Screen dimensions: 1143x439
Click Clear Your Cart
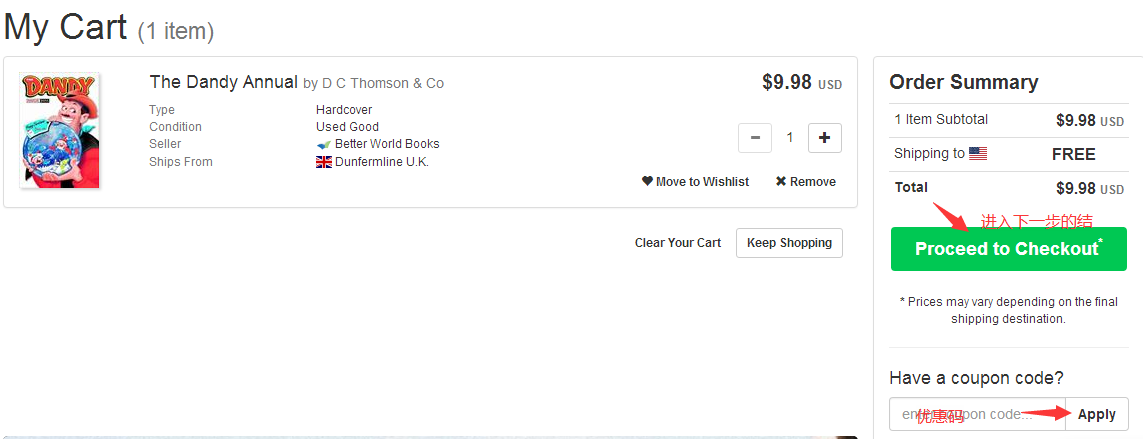pyautogui.click(x=677, y=243)
